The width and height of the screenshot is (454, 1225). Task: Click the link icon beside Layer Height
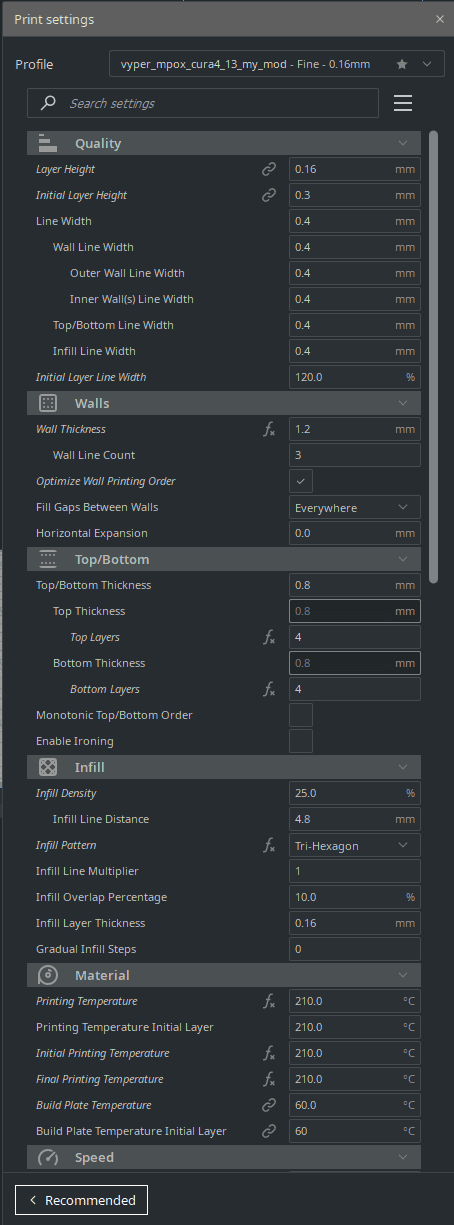(x=268, y=169)
